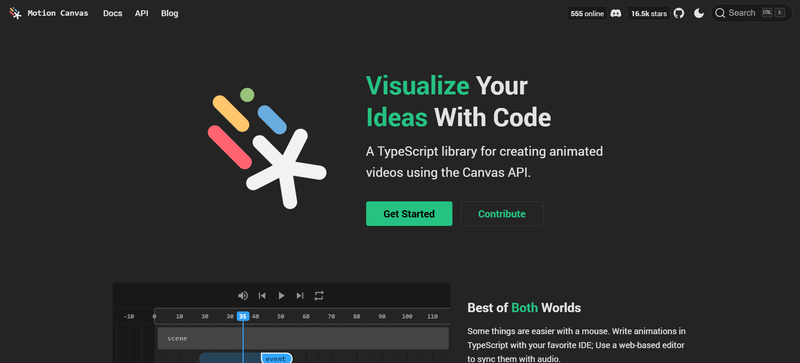
Task: Open the GitHub repository icon
Action: 679,13
